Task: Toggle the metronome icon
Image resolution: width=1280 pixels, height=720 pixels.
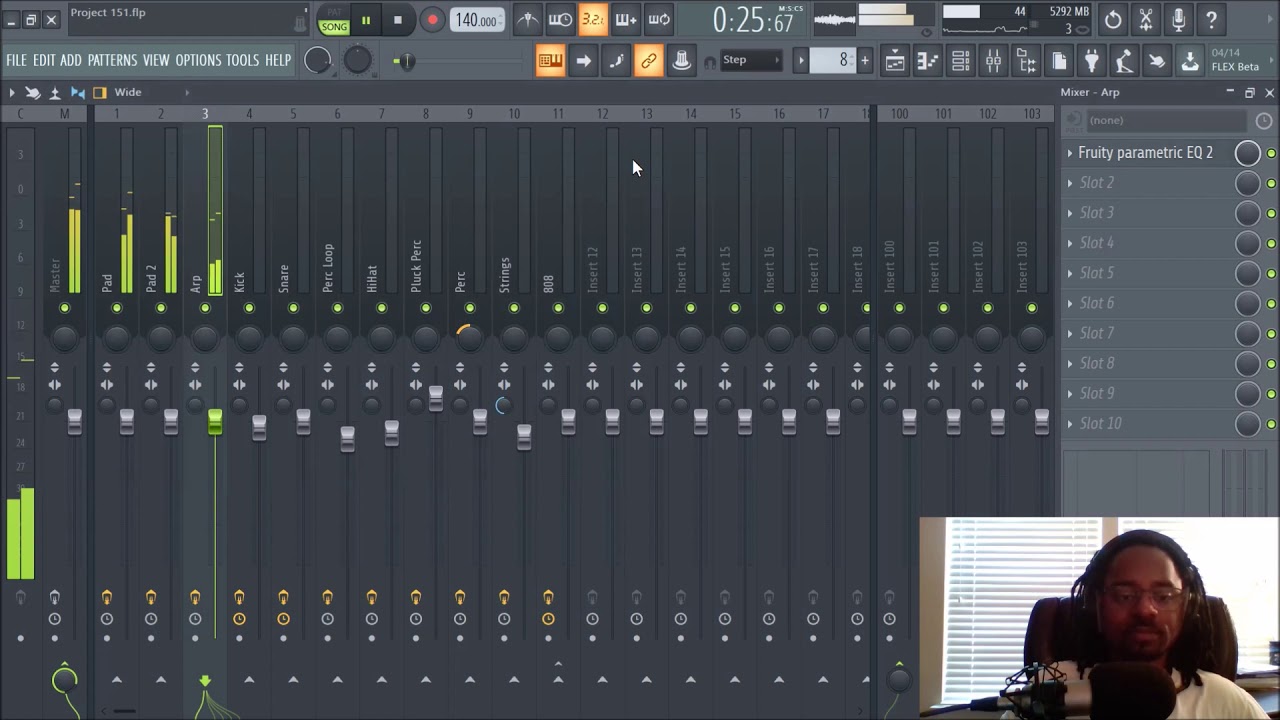Action: click(528, 19)
